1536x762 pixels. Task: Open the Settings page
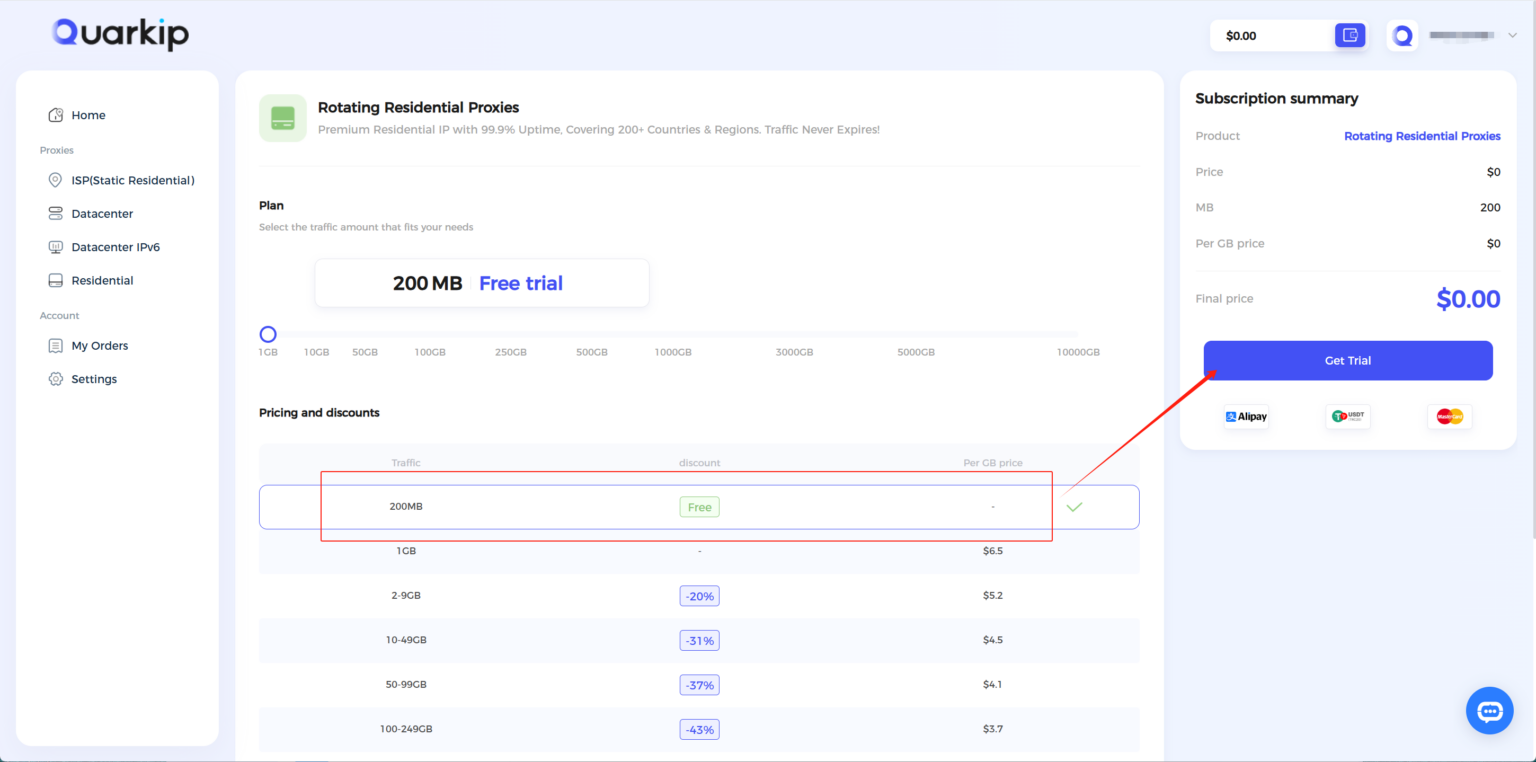tap(95, 378)
